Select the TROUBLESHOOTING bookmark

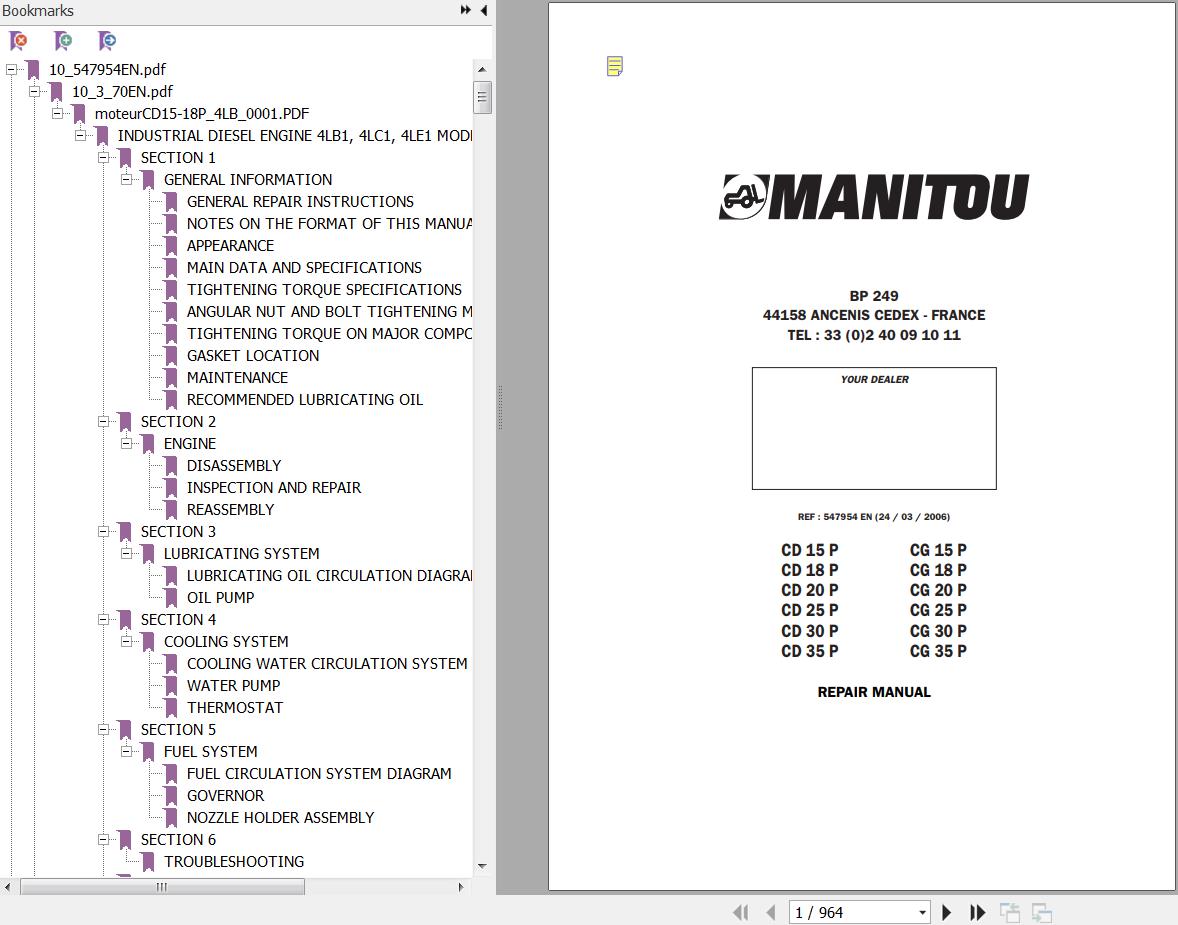(x=234, y=861)
